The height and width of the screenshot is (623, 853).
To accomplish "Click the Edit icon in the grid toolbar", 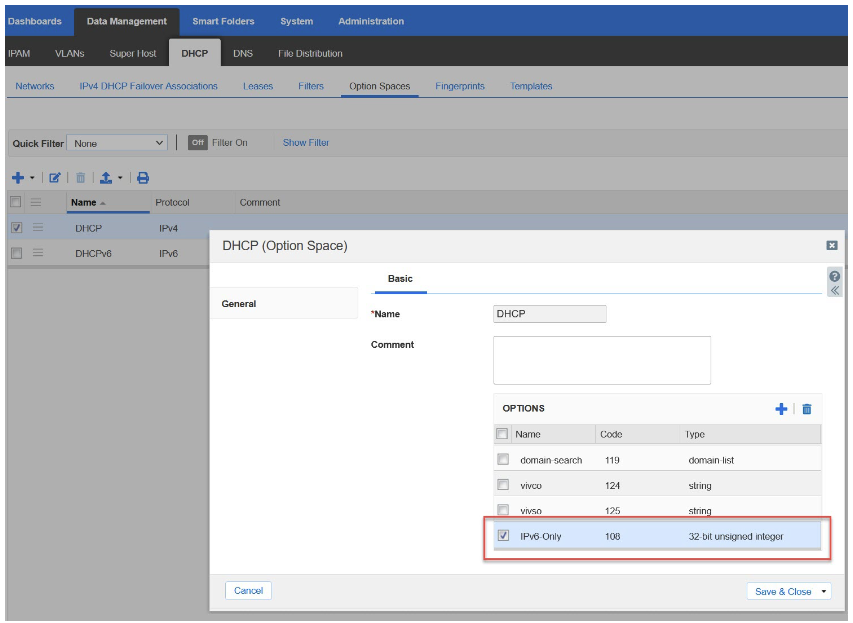I will 55,178.
